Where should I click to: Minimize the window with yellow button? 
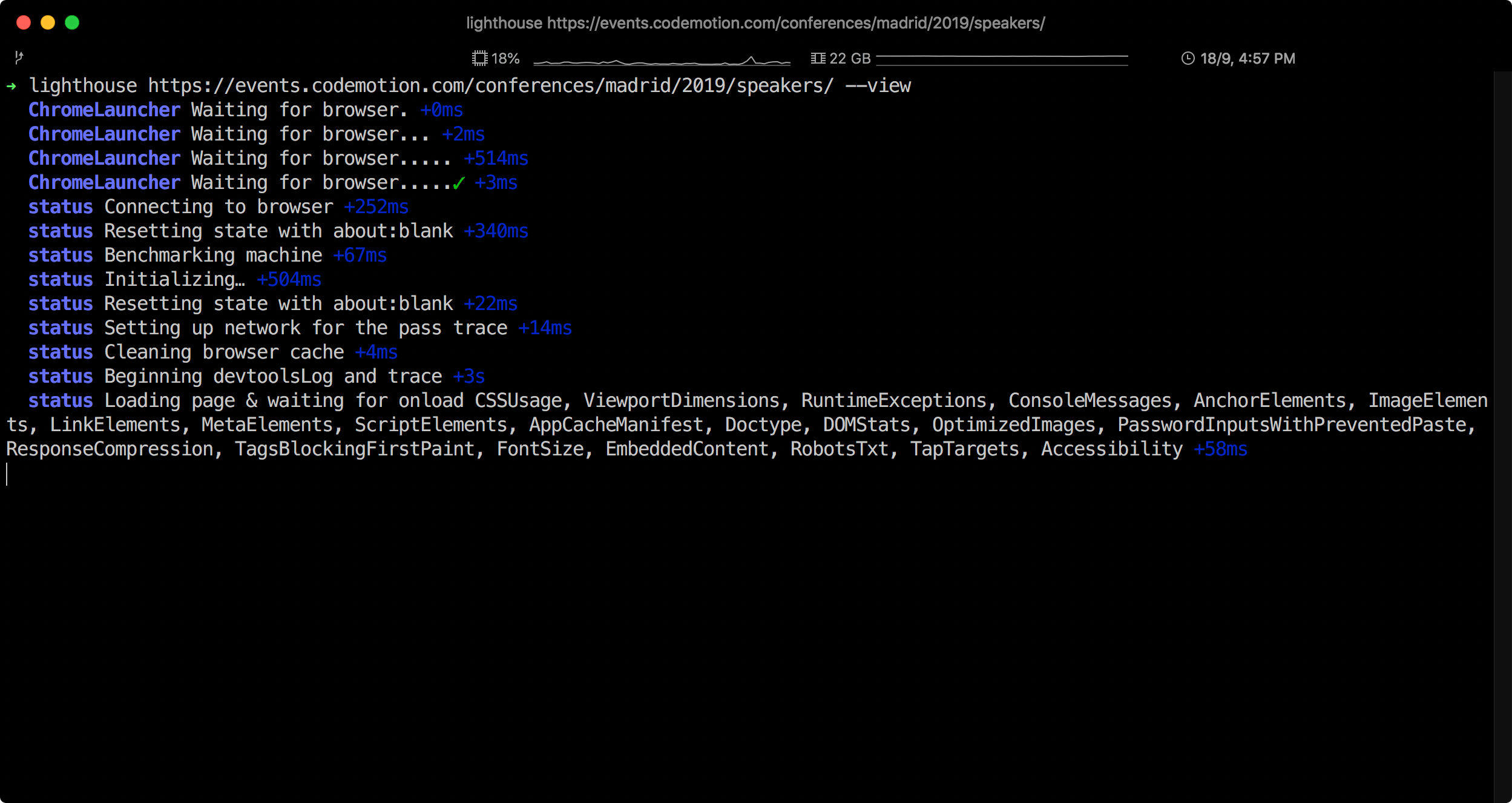point(48,22)
